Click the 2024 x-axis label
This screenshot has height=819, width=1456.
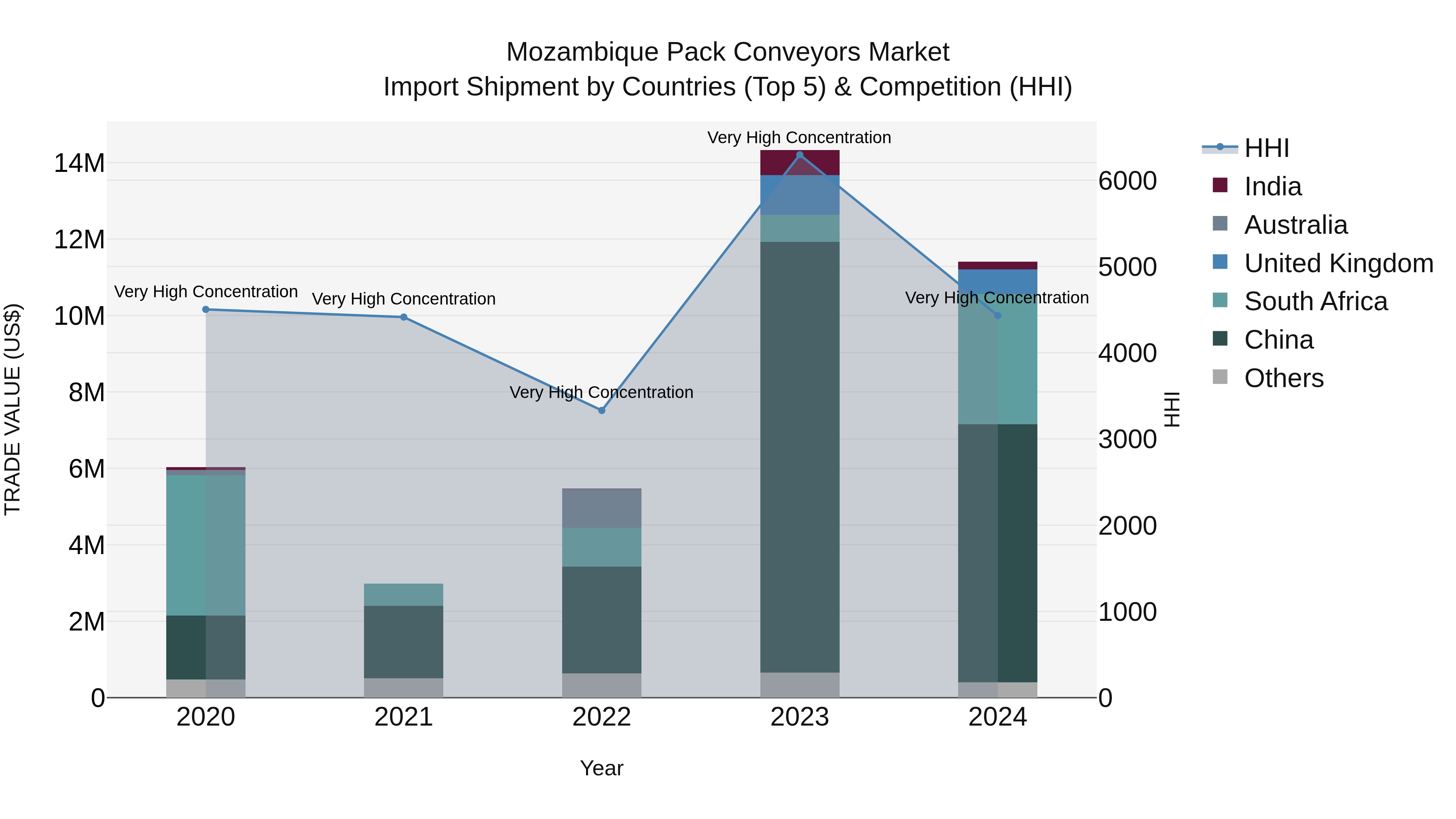click(x=998, y=717)
